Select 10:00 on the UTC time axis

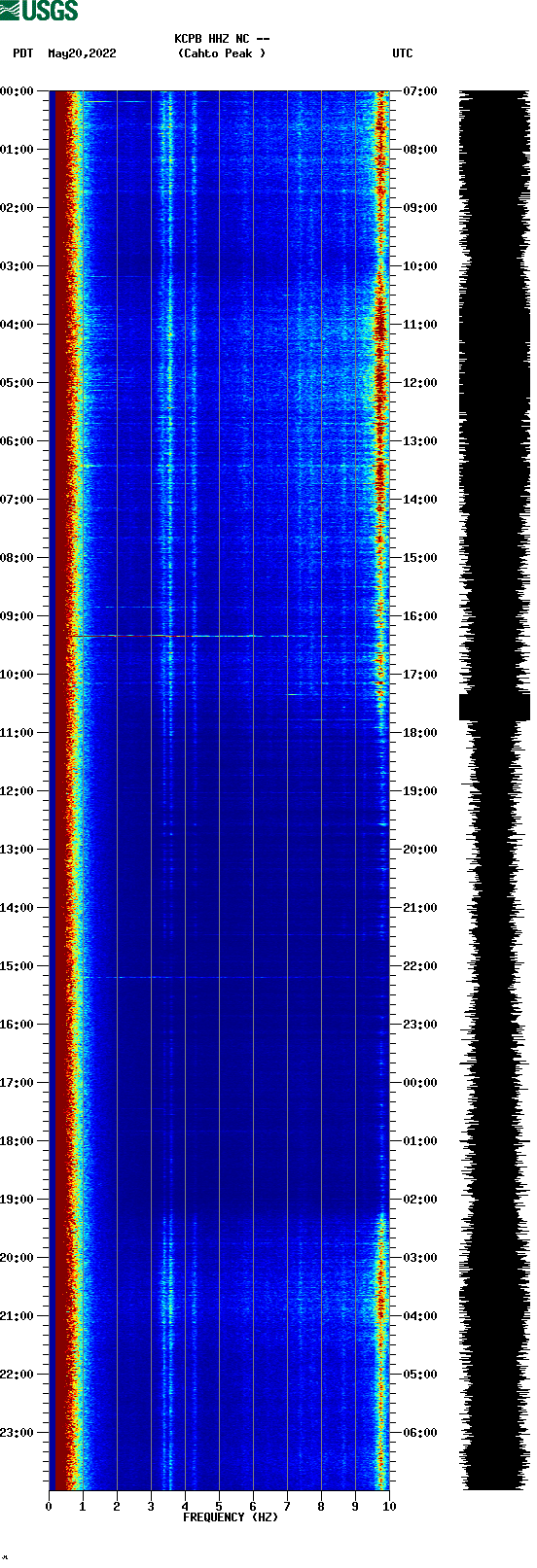tap(420, 266)
